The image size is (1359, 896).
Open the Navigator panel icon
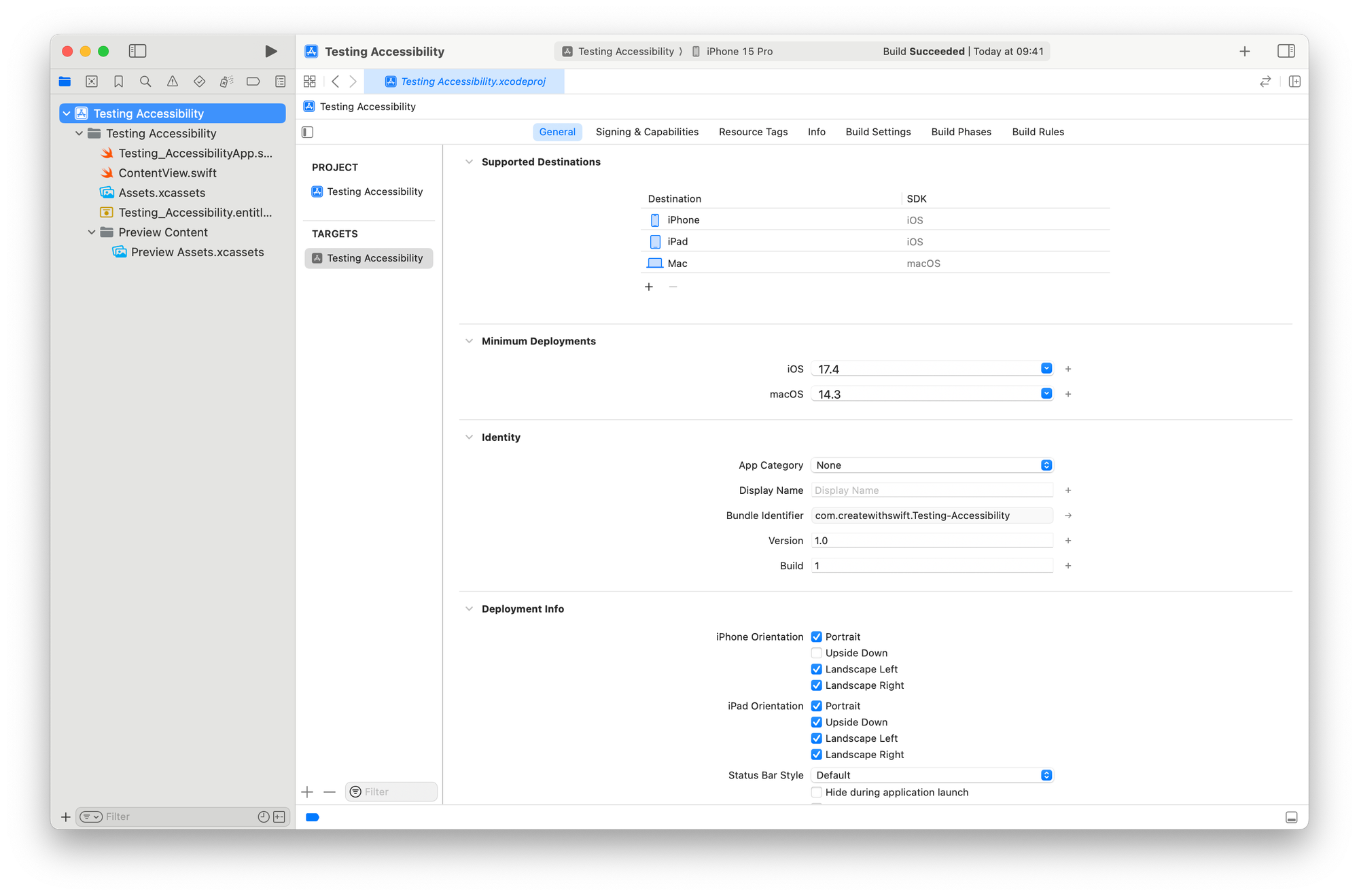(139, 50)
